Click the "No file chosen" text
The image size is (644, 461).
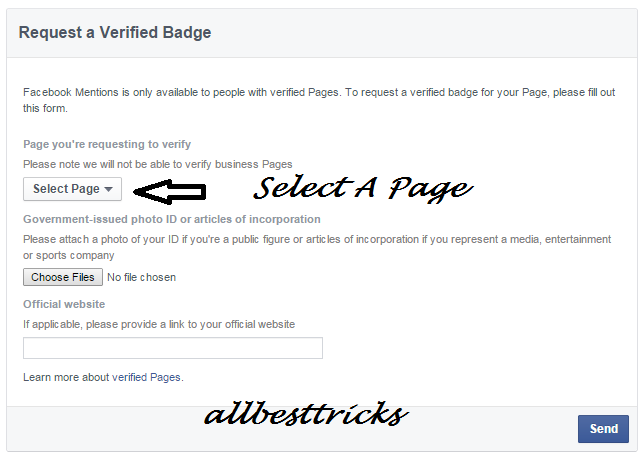[141, 277]
